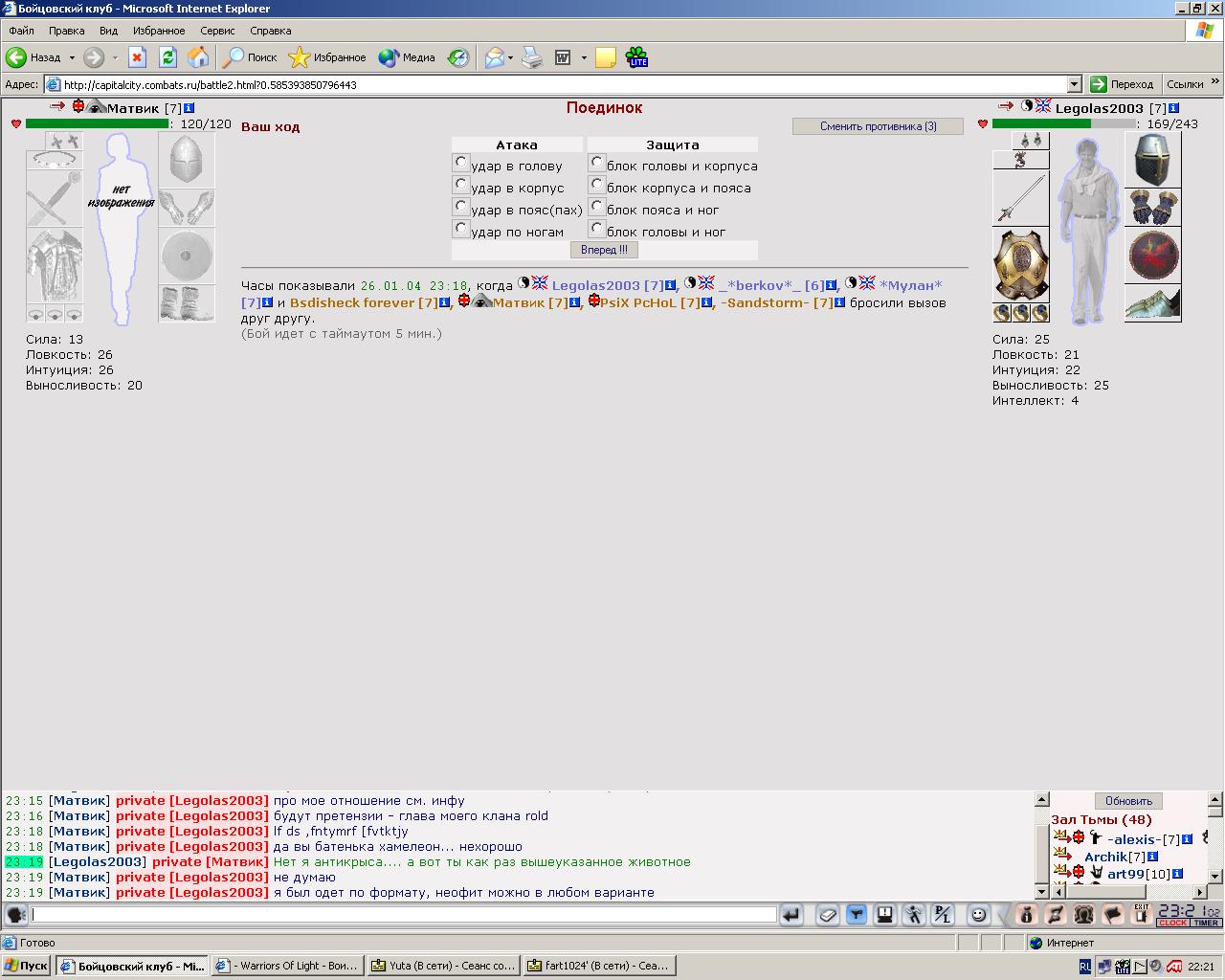Open the Word edit button dropdown arrow

pyautogui.click(x=584, y=57)
